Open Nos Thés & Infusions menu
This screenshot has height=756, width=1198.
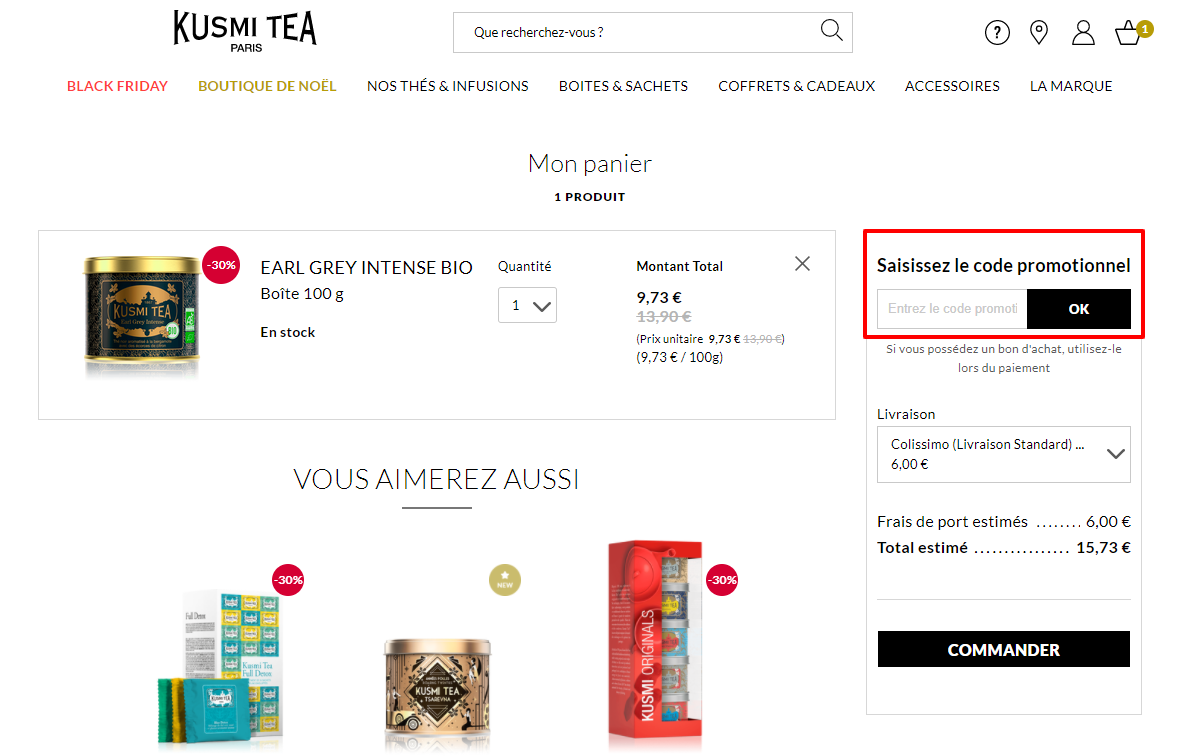point(447,86)
